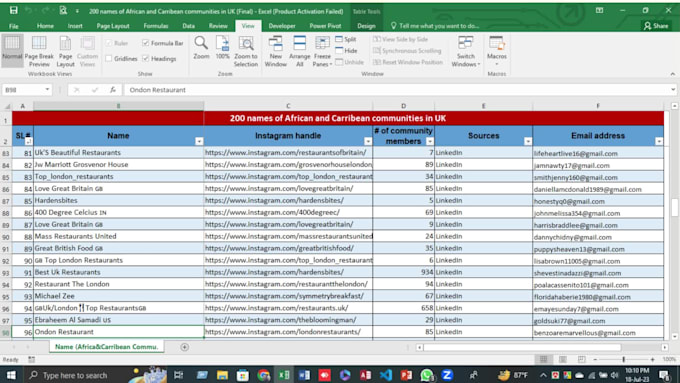Toggle the Headings checkbox
The width and height of the screenshot is (680, 383).
pos(146,58)
